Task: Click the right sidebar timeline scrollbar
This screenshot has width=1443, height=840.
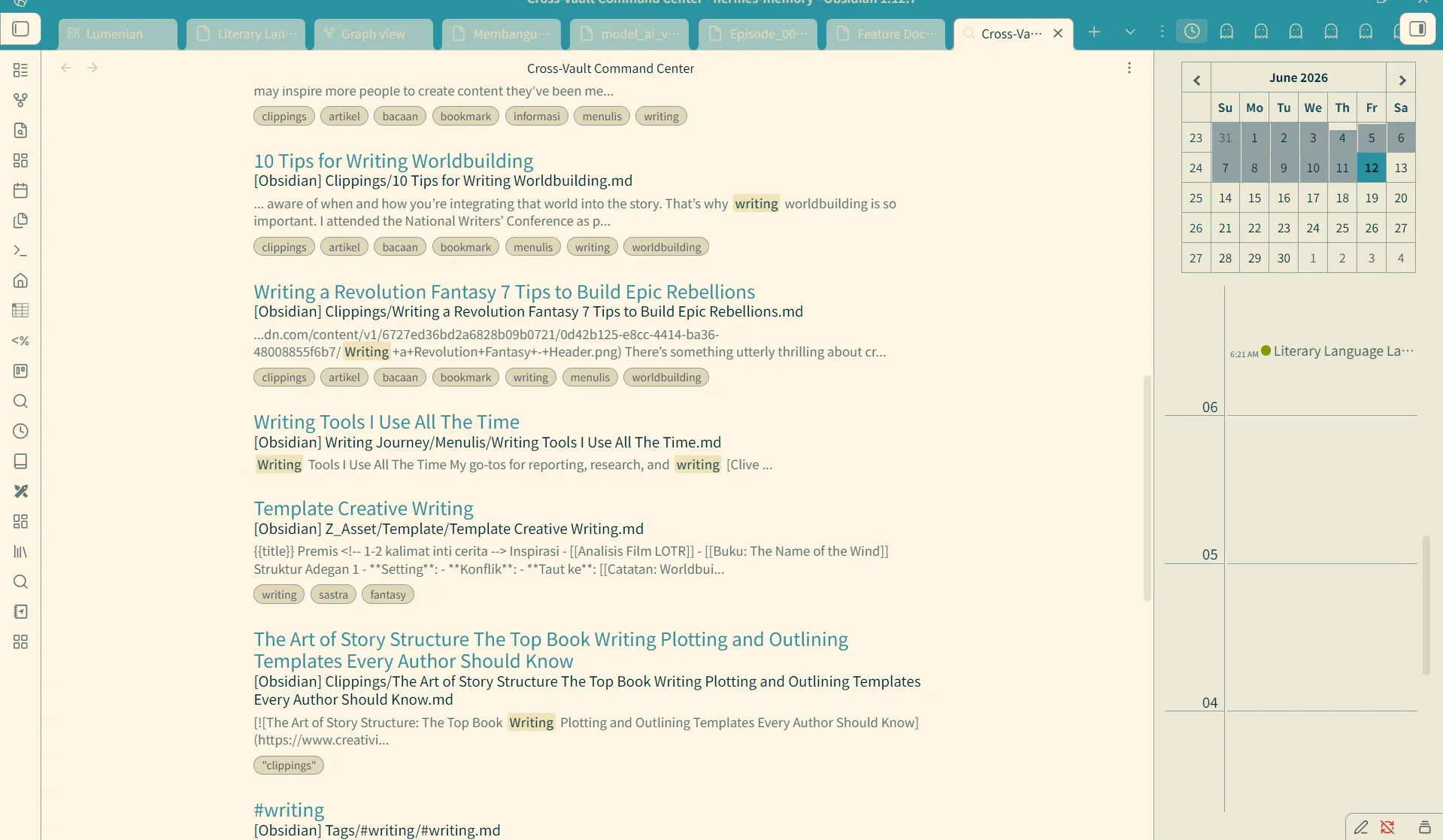Action: click(x=1426, y=605)
